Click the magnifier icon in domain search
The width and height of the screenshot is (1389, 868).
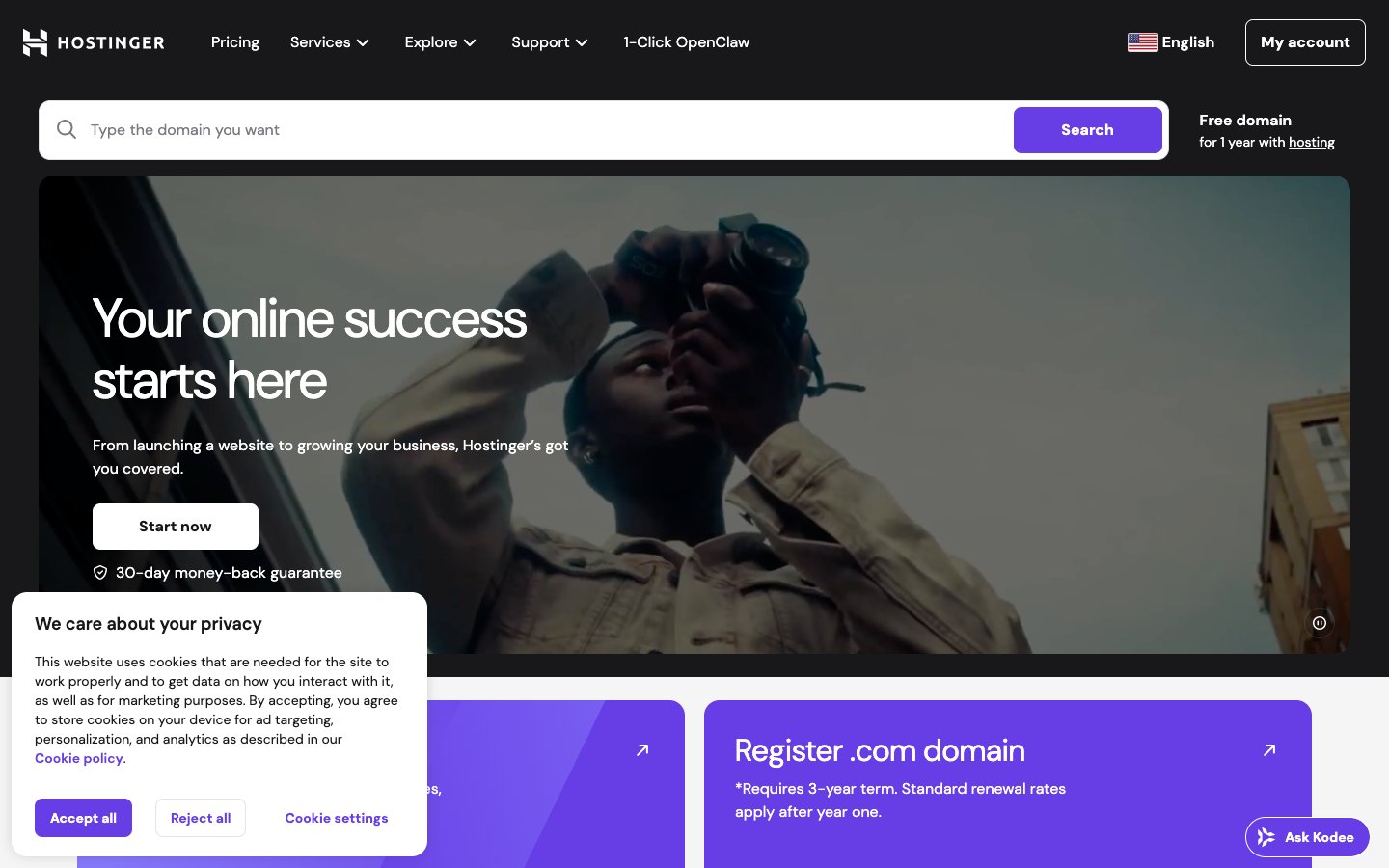[67, 129]
